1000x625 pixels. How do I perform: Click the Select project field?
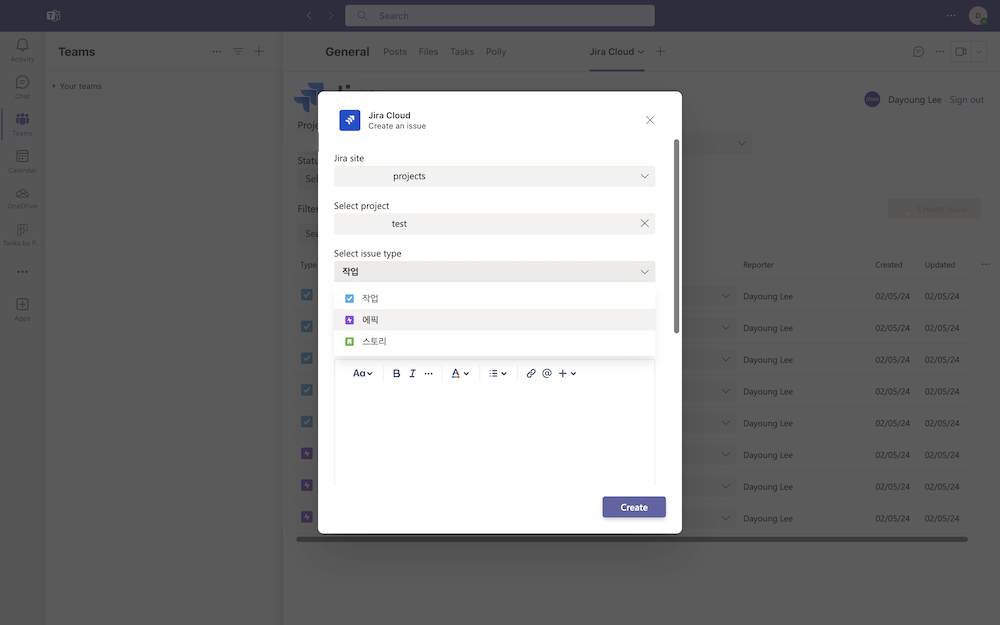[494, 224]
